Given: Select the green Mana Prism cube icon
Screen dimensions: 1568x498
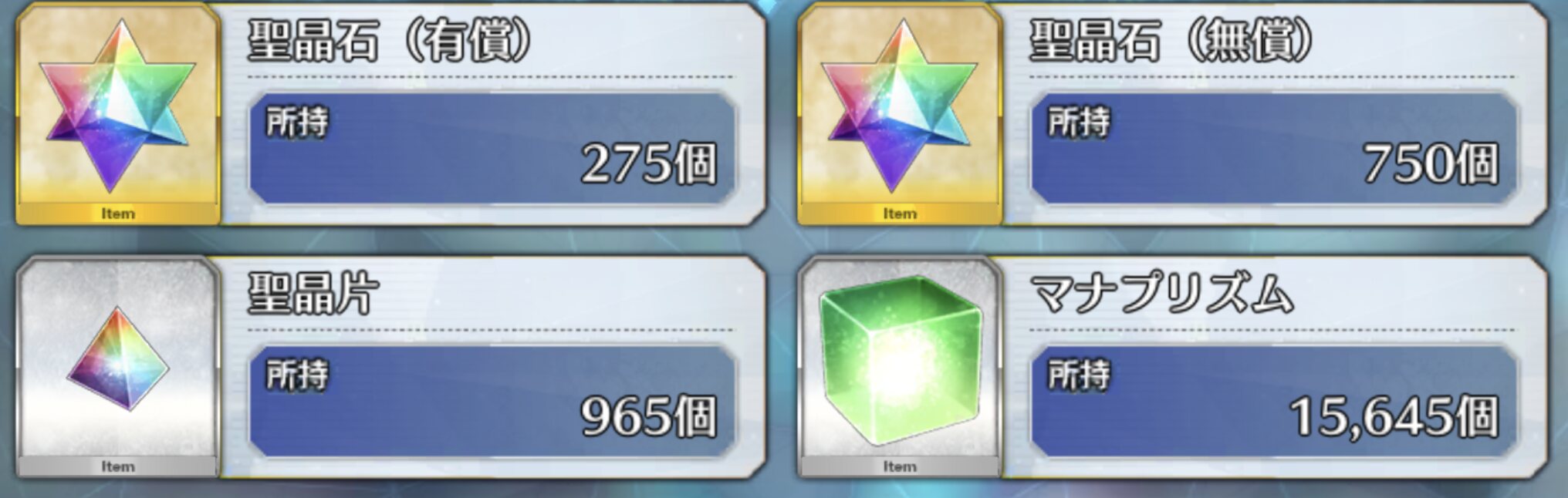Looking at the screenshot, I should pyautogui.click(x=900, y=361).
